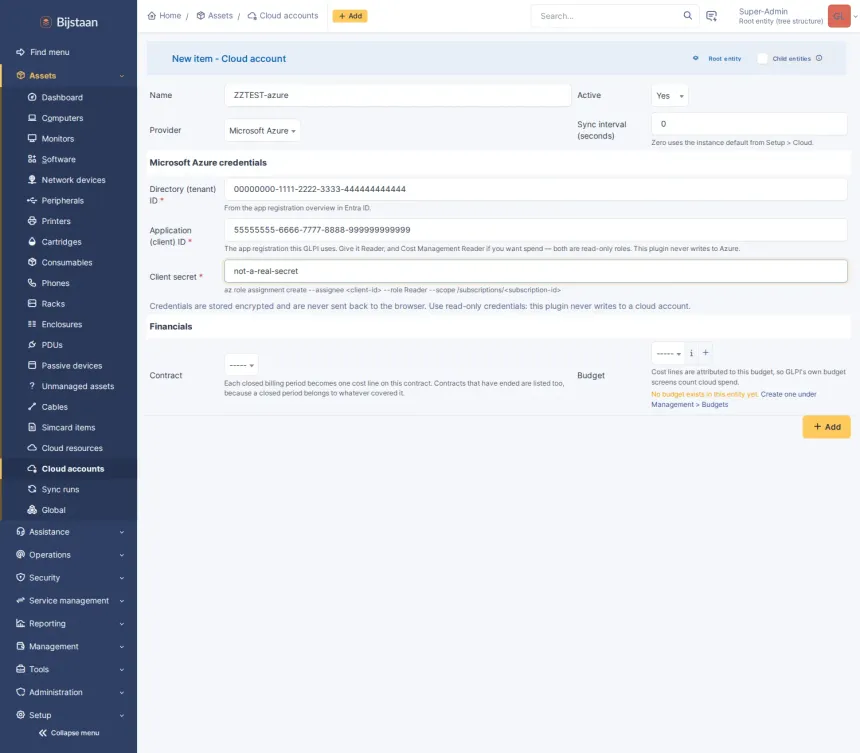This screenshot has width=860, height=753.
Task: Open the Monitors sidebar icon
Action: tap(32, 138)
